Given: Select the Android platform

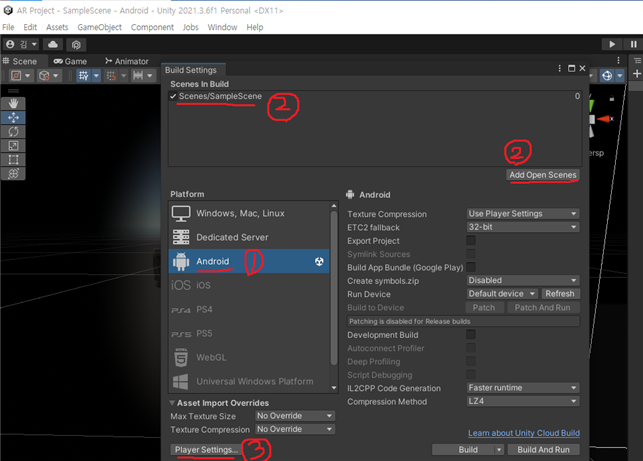Looking at the screenshot, I should [x=249, y=261].
